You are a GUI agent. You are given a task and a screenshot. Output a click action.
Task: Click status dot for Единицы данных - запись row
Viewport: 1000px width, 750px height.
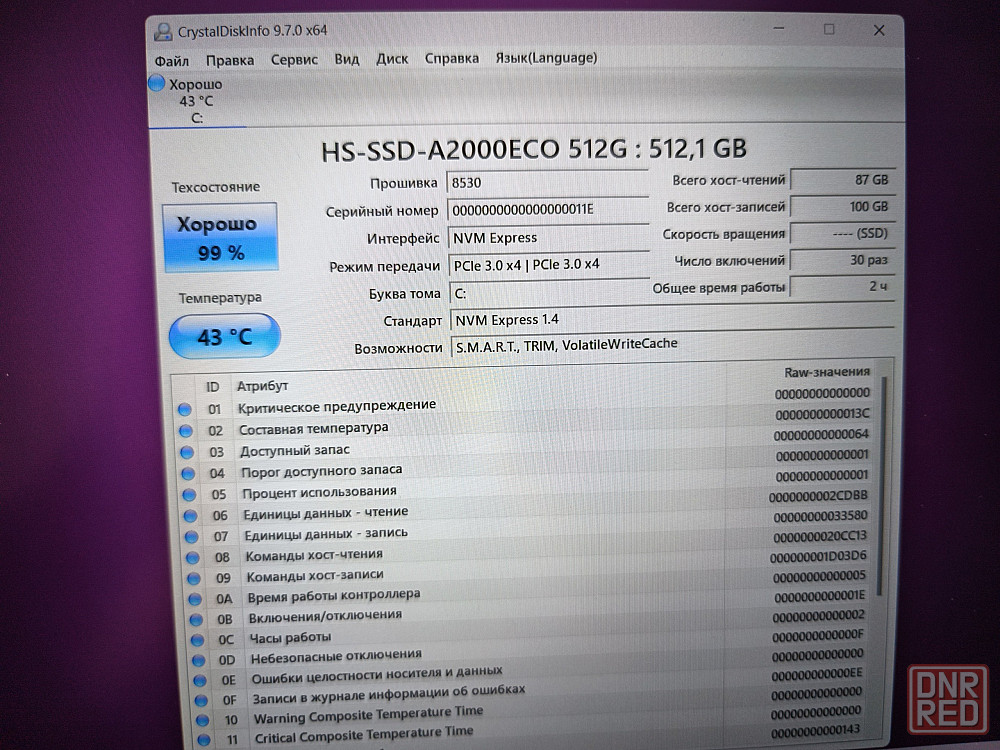pyautogui.click(x=191, y=536)
